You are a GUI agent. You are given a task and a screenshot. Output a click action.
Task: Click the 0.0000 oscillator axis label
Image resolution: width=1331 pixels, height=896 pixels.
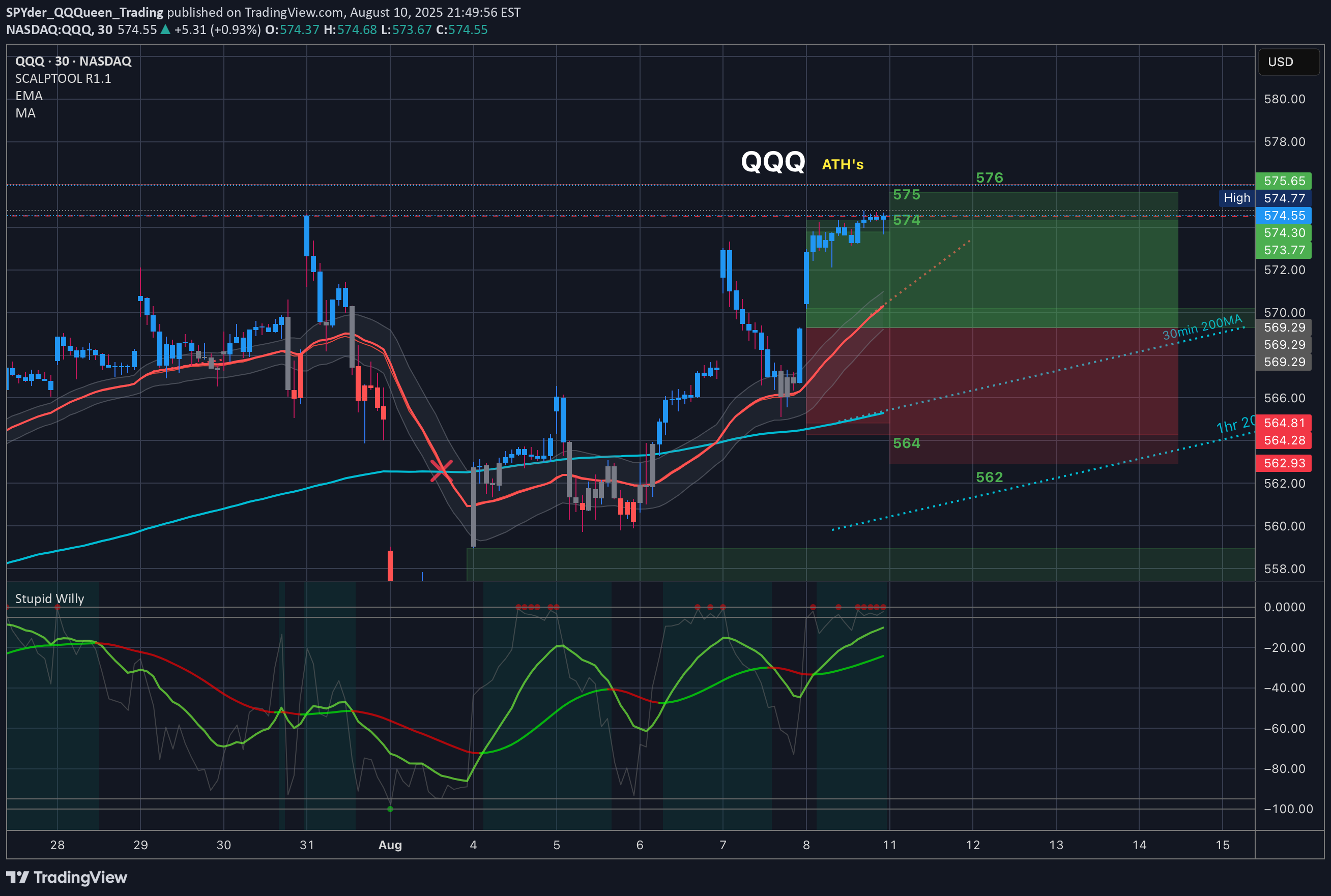tap(1285, 607)
